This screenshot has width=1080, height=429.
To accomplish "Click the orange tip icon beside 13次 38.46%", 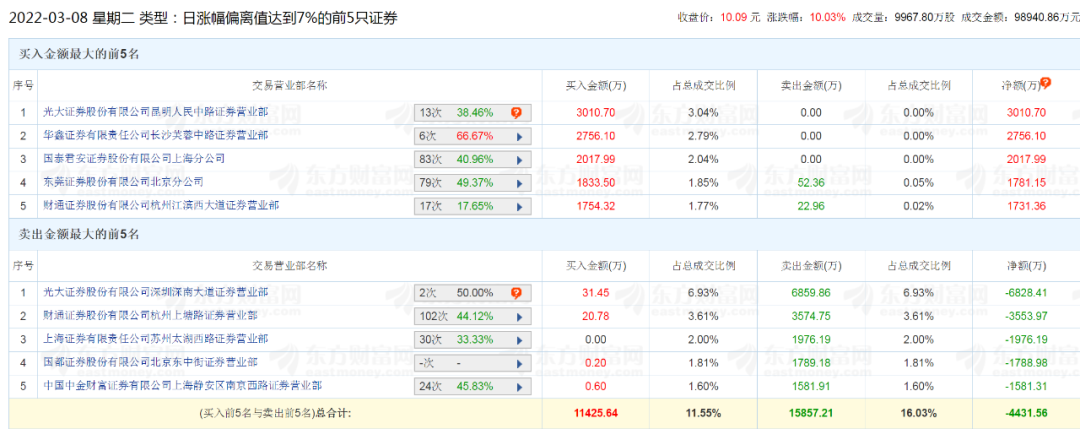I will [x=516, y=112].
